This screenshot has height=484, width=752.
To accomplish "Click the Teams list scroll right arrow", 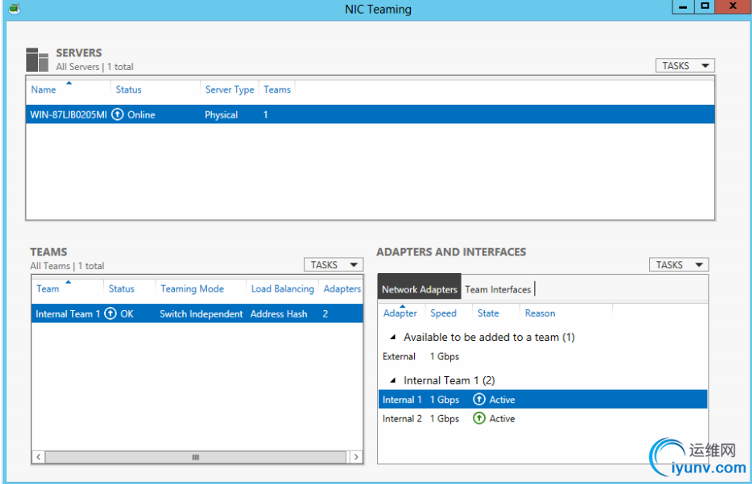I will [x=355, y=457].
